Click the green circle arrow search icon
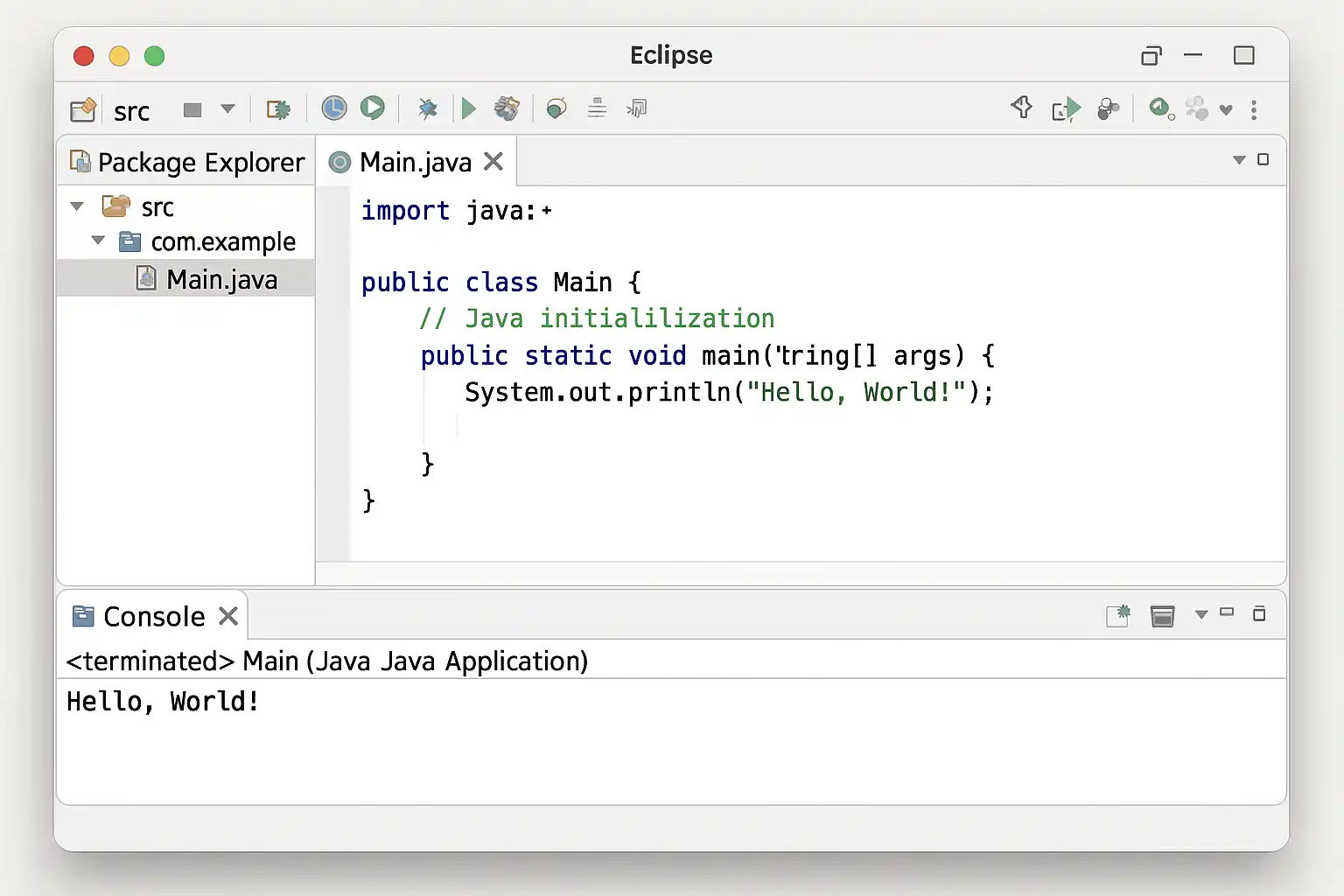Image resolution: width=1344 pixels, height=896 pixels. coord(1161,108)
